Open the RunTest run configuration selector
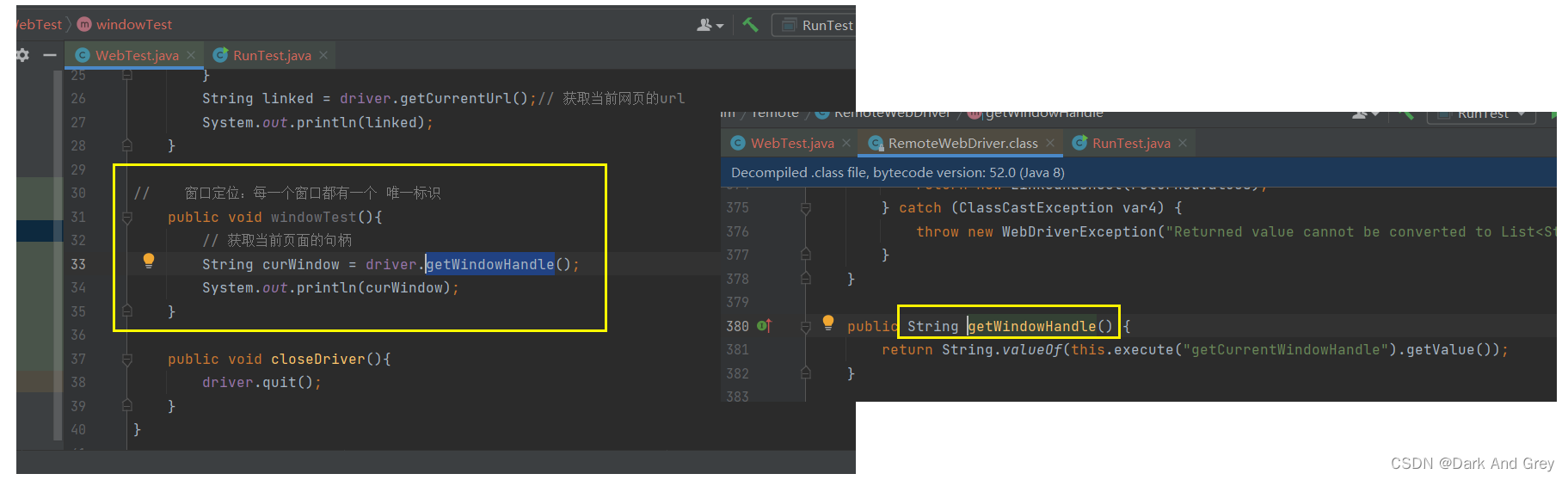 814,25
